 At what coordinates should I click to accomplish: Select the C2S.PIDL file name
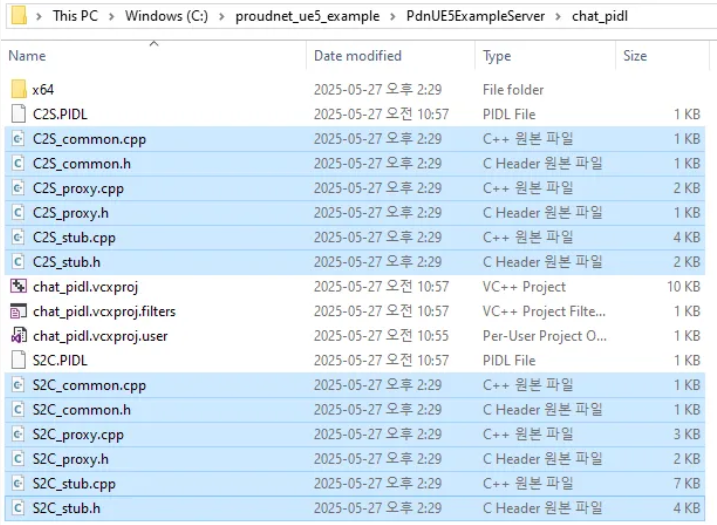click(60, 114)
